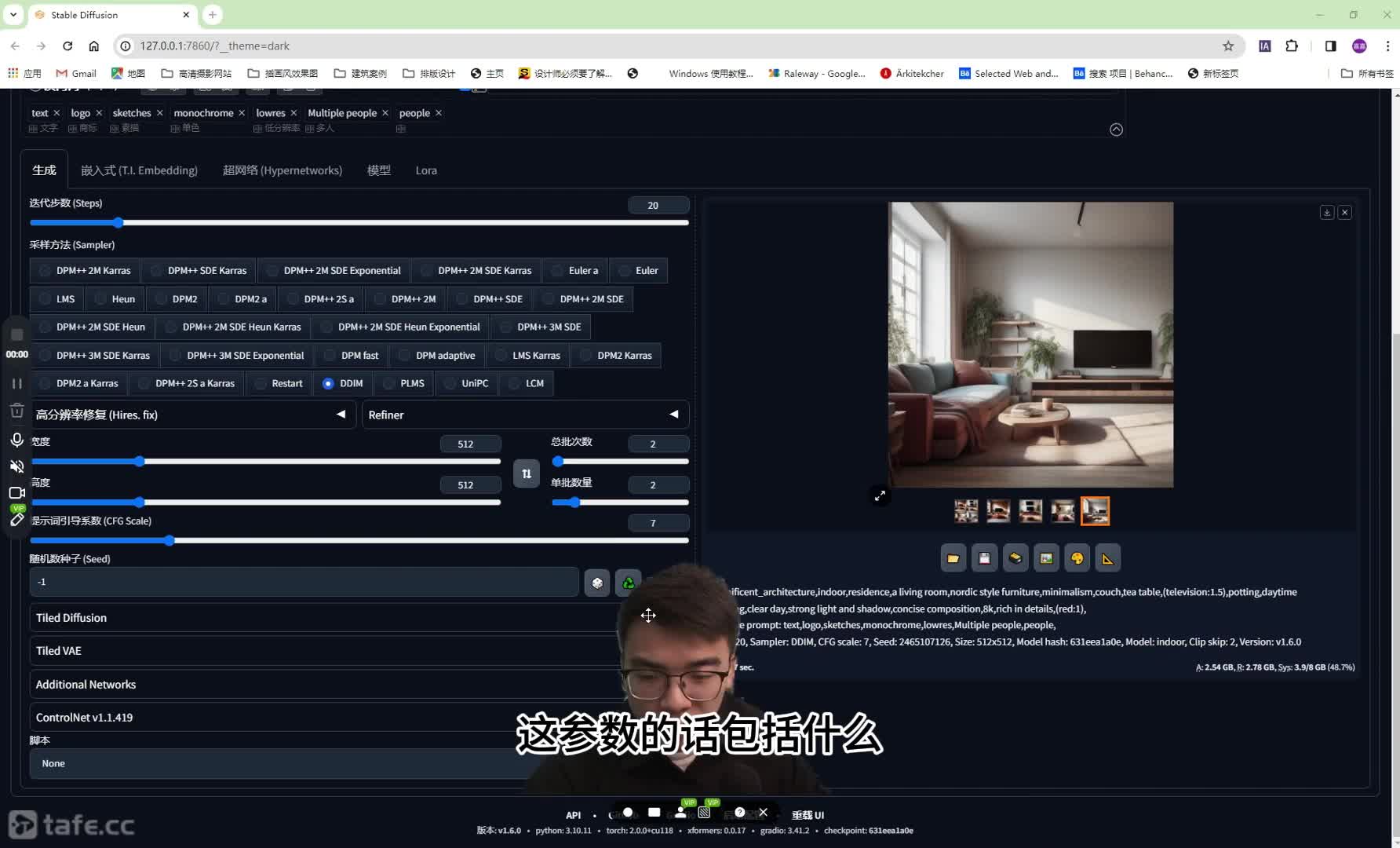
Task: Open browser extensions puzzle icon
Action: [x=1292, y=46]
